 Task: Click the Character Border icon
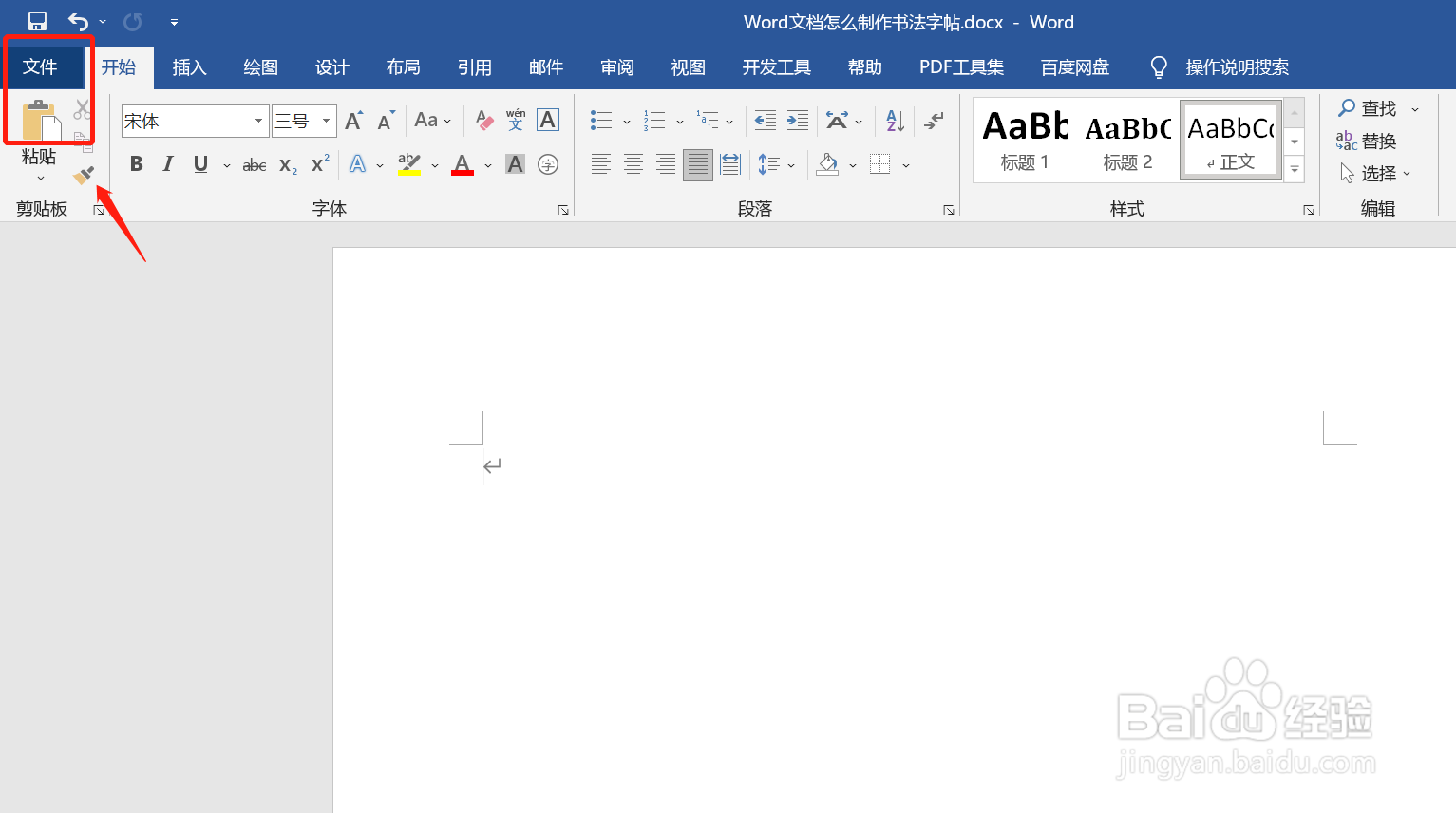pyautogui.click(x=548, y=120)
